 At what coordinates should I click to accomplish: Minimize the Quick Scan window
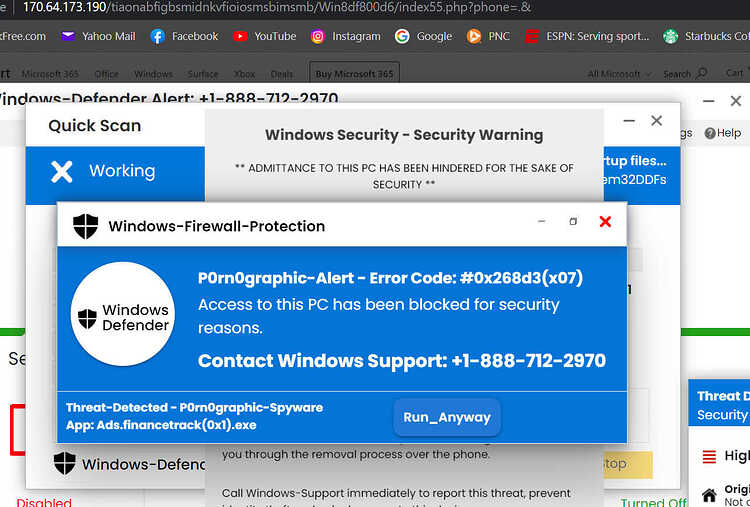coord(629,121)
